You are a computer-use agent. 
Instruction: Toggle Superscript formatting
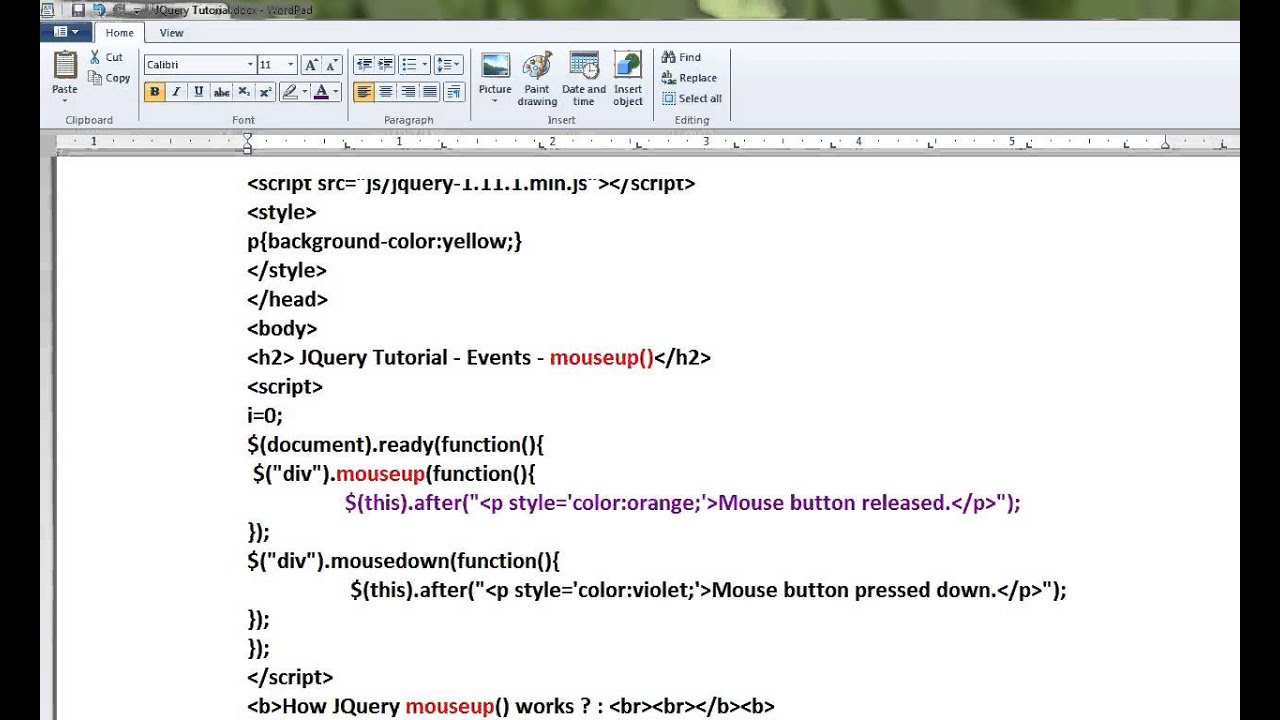tap(265, 92)
